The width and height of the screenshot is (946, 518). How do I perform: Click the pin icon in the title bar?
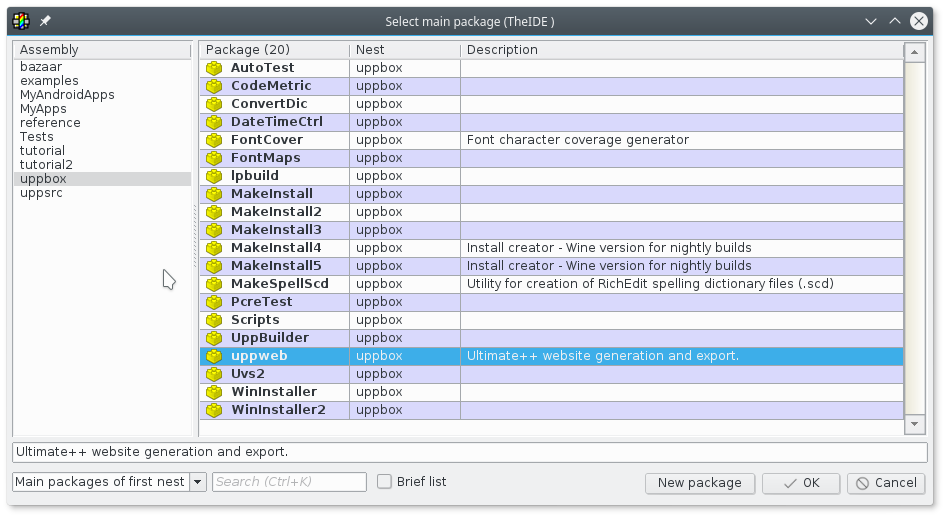(45, 21)
